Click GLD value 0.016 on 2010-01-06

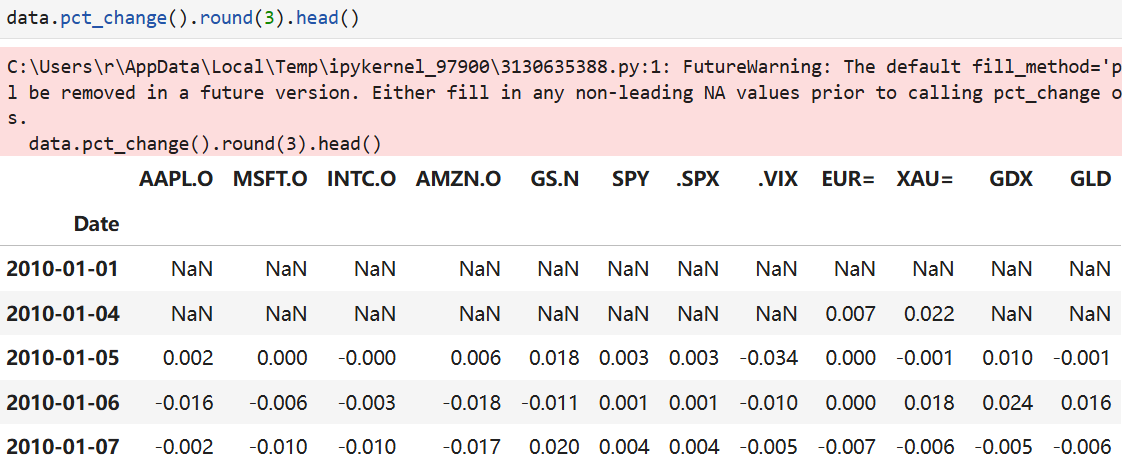click(x=1086, y=403)
